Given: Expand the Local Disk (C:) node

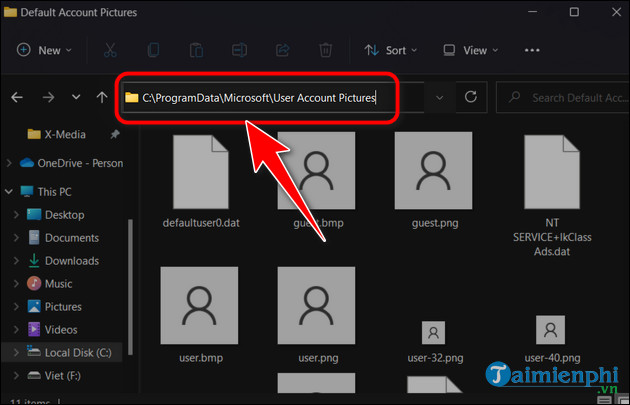Looking at the screenshot, I should (16, 352).
